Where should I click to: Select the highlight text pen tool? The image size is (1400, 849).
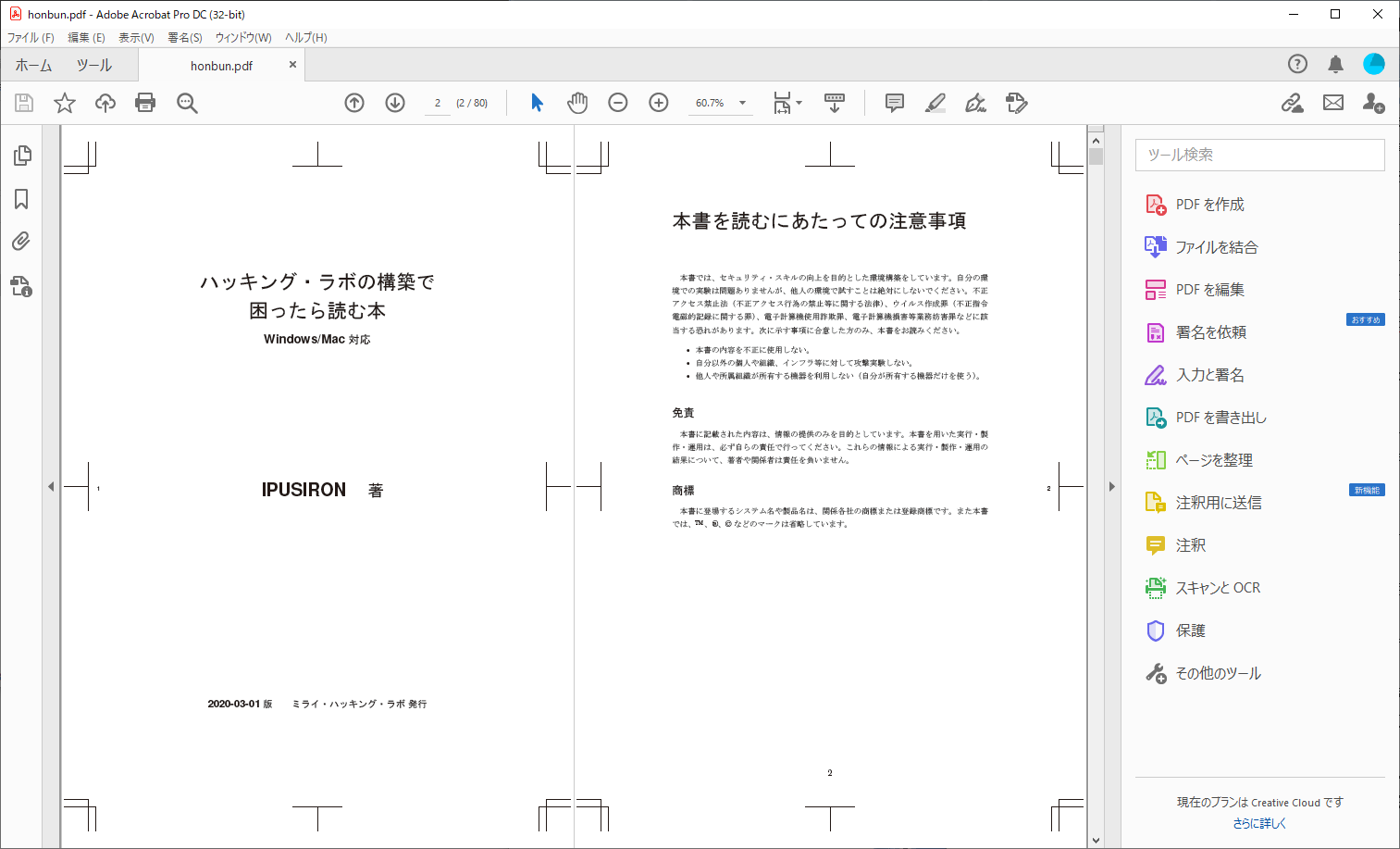tap(935, 103)
